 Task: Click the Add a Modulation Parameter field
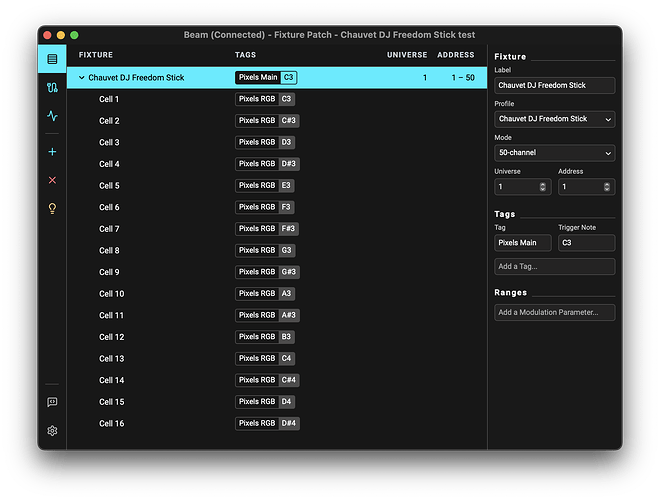[554, 313]
